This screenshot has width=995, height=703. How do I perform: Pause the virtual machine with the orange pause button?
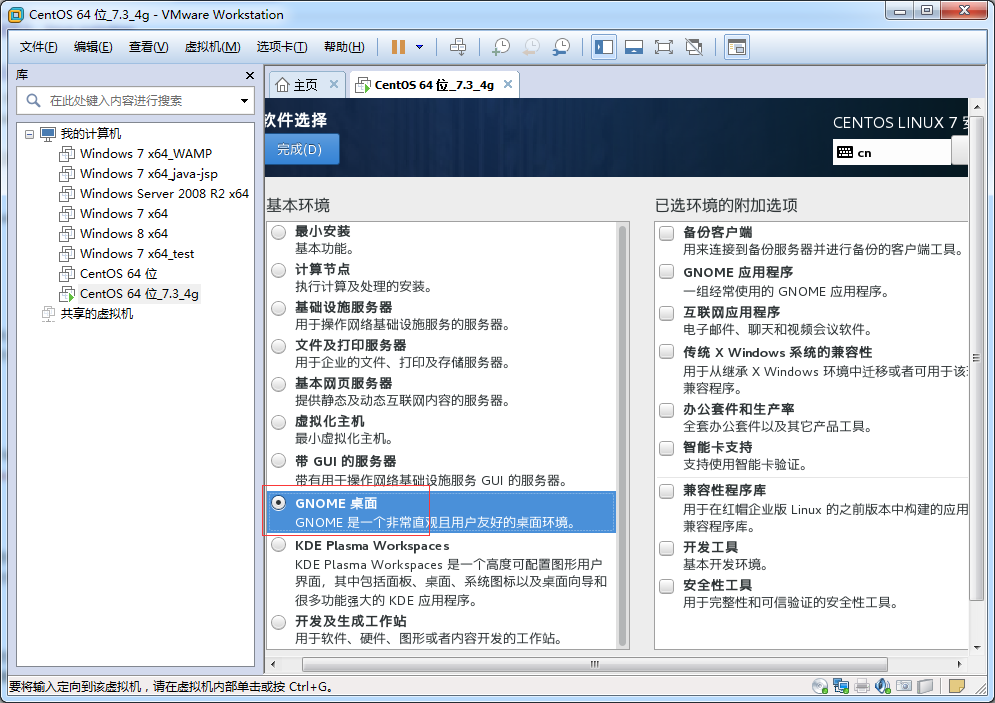click(399, 47)
